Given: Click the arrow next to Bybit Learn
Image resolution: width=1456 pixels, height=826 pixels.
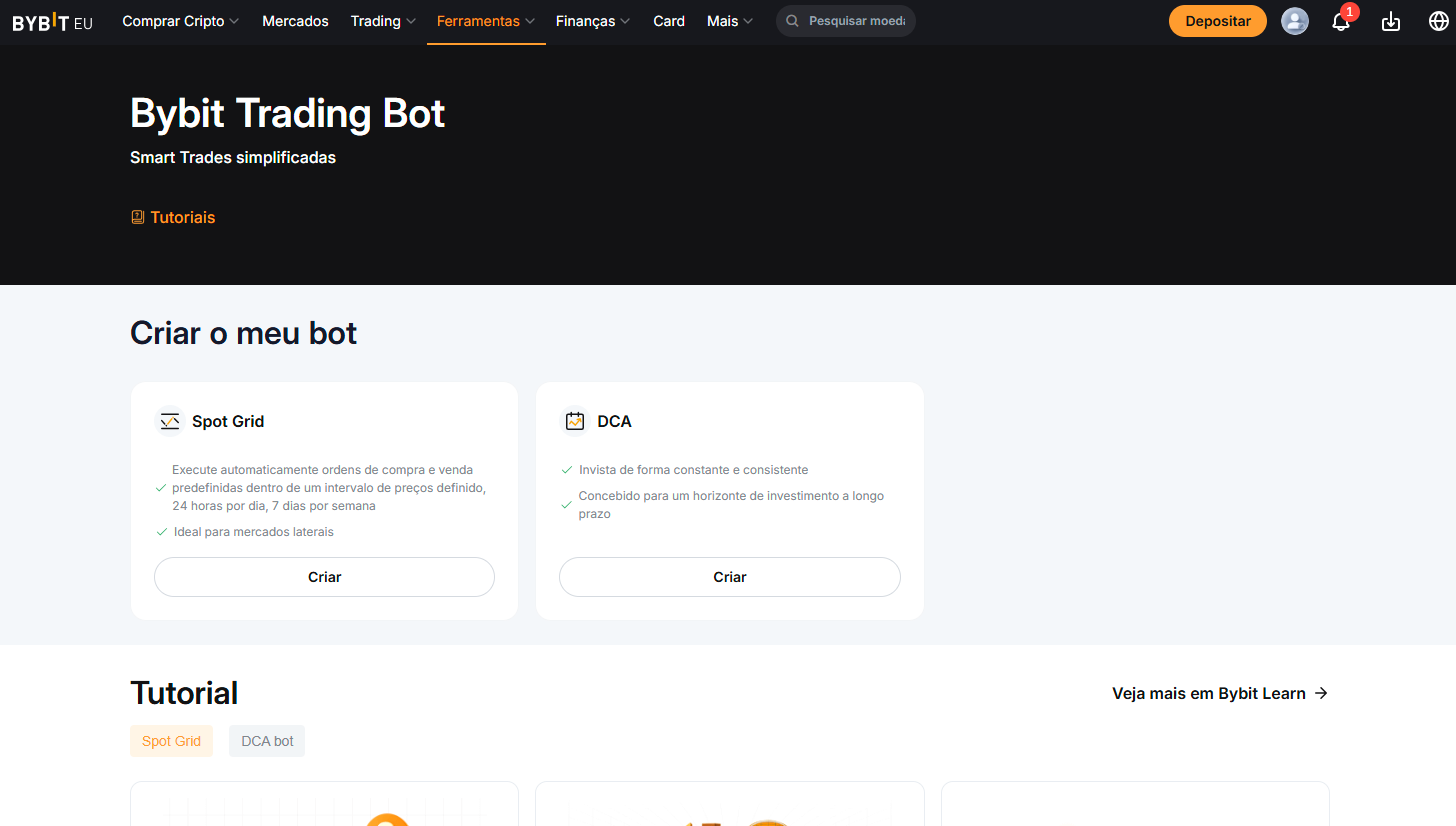Looking at the screenshot, I should coord(1321,693).
